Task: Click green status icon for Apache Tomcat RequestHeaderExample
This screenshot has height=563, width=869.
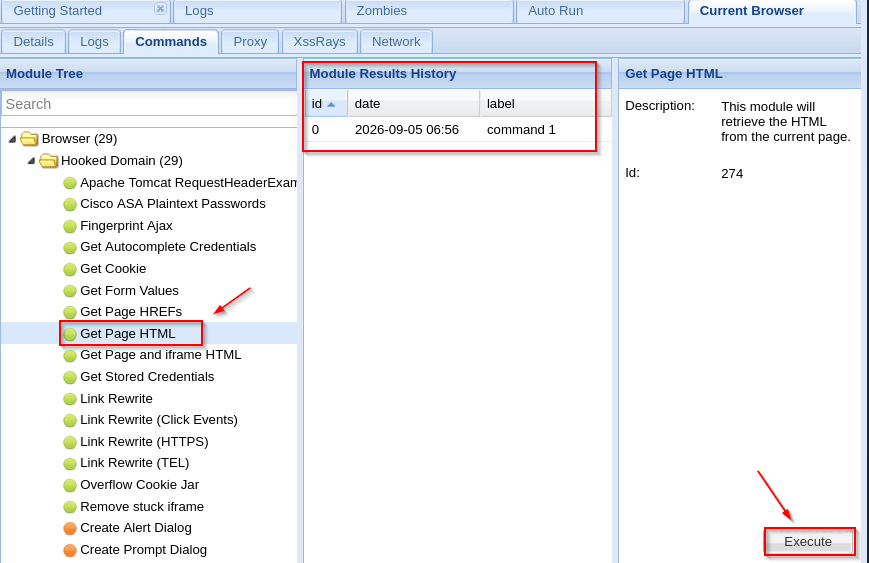Action: [70, 183]
